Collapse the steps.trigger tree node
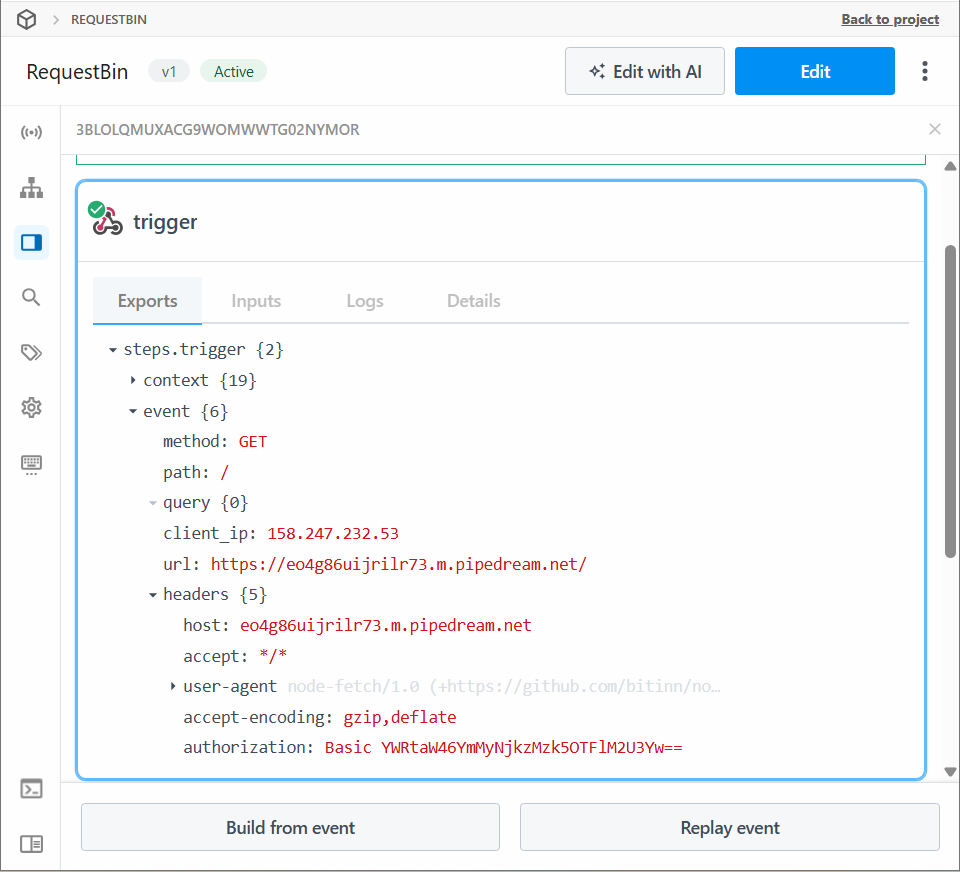960x872 pixels. coord(113,350)
